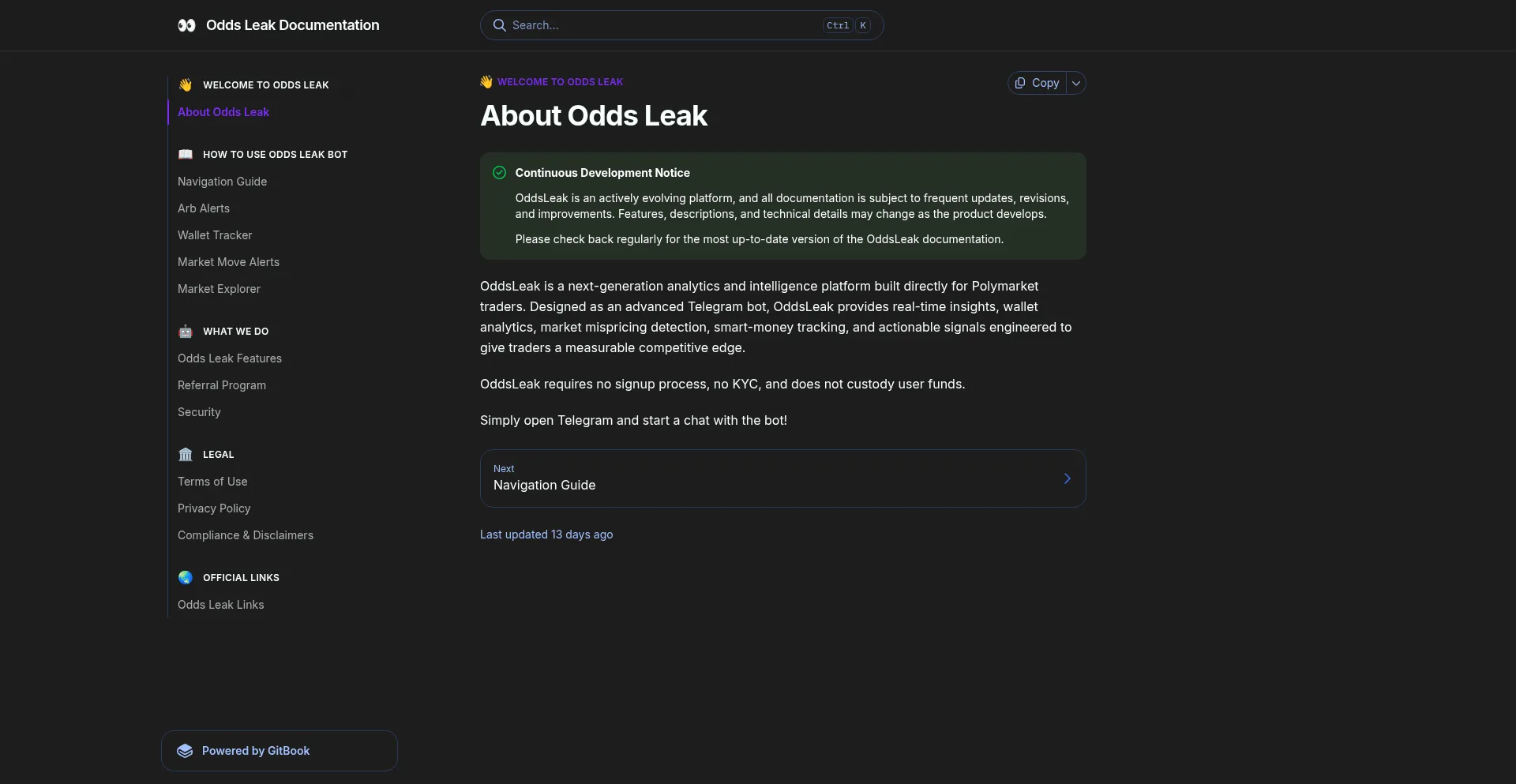Open the WELCOME TO ODDS LEAK breadcrumb link
This screenshot has width=1516, height=784.
pos(560,81)
